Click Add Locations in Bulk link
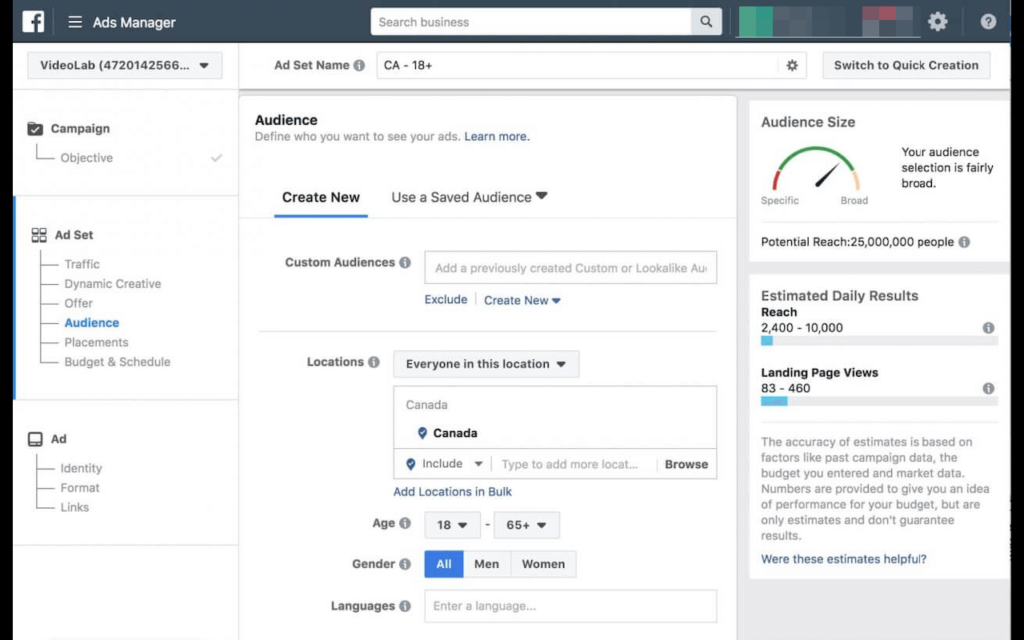 tap(453, 492)
